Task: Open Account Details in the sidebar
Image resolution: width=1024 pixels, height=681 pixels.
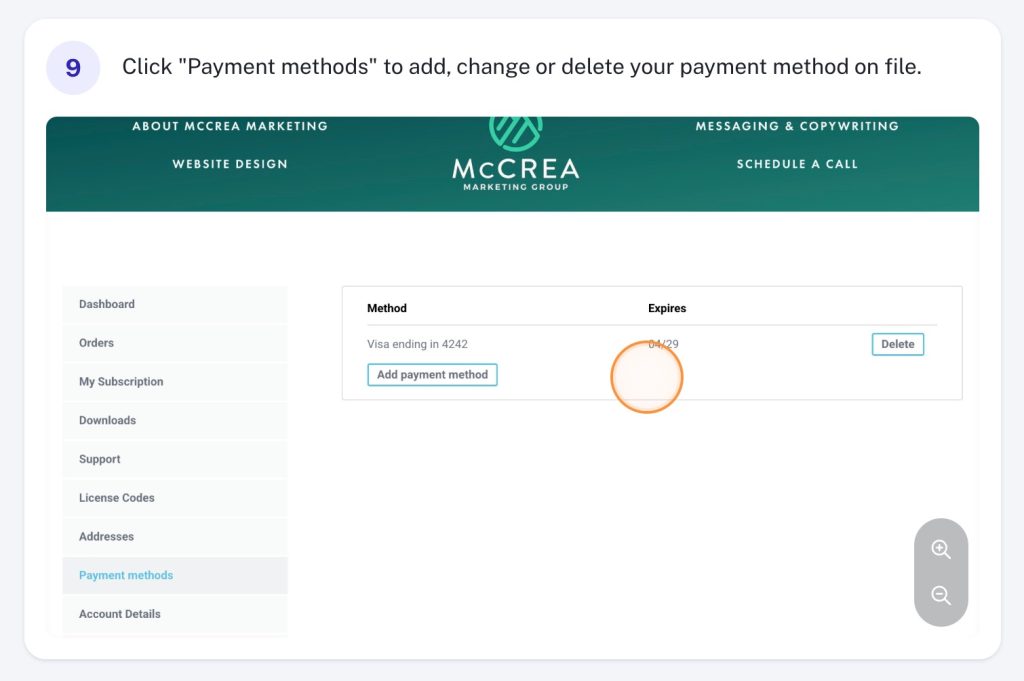Action: [x=175, y=614]
